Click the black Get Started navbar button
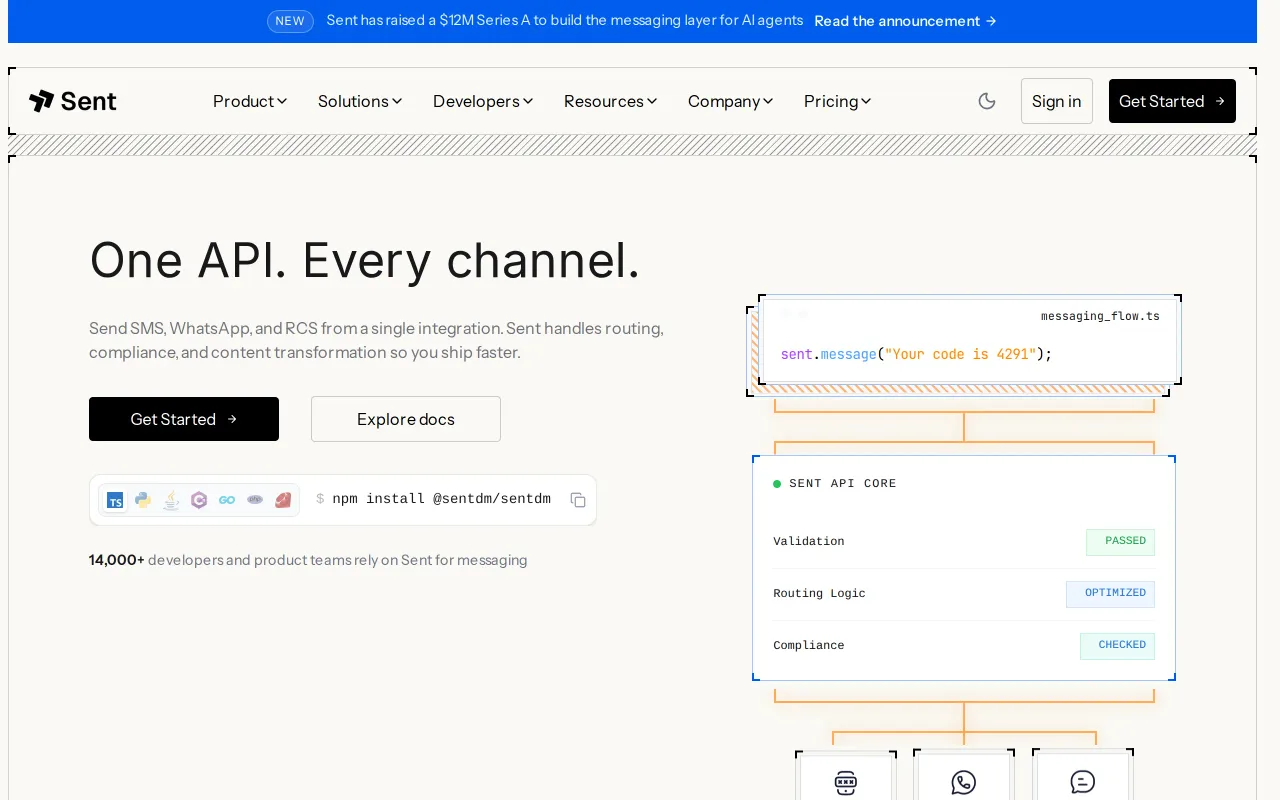The image size is (1280, 800). (1172, 101)
